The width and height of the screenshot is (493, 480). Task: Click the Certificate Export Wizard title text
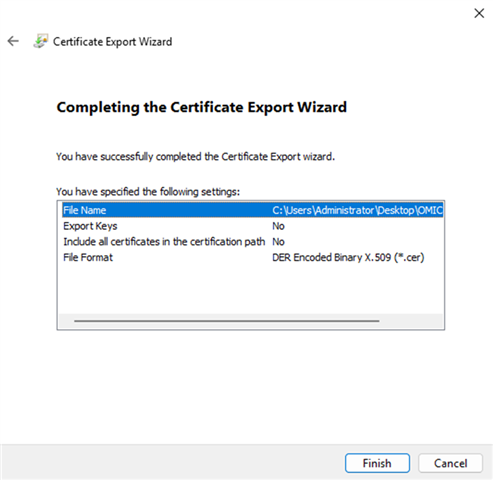point(113,42)
